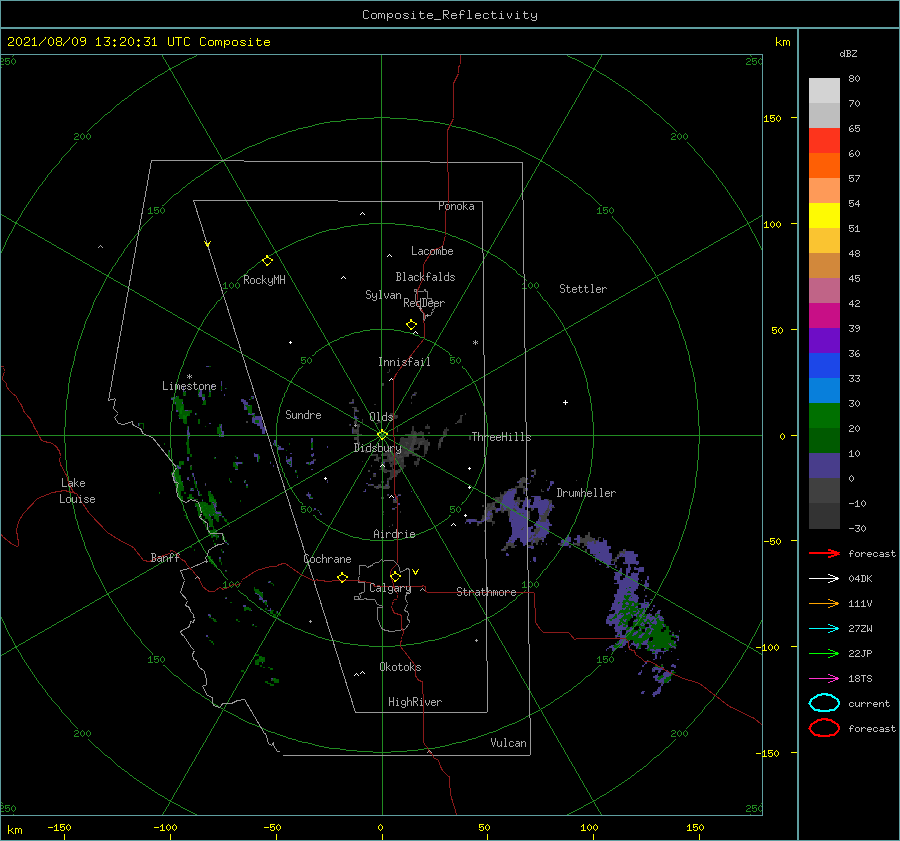Click the magenta 18TS arrow legend icon
The height and width of the screenshot is (841, 900).
824,679
